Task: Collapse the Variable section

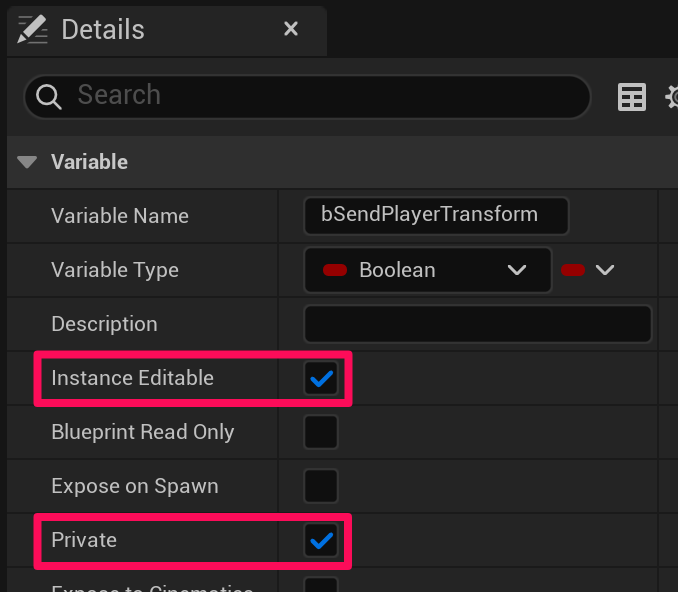Action: coord(27,162)
